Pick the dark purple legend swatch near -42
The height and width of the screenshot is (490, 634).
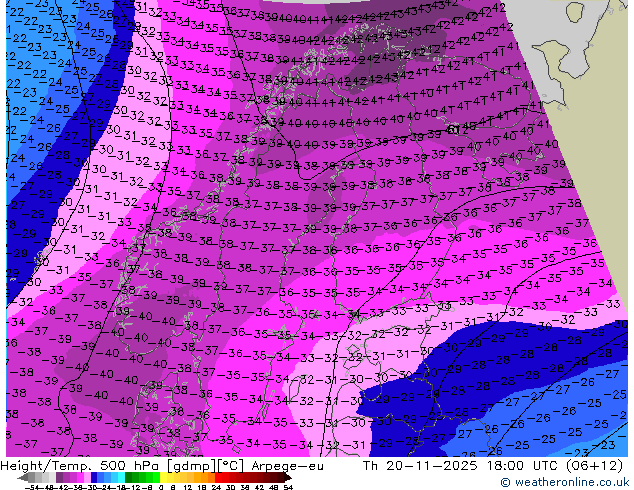59,477
